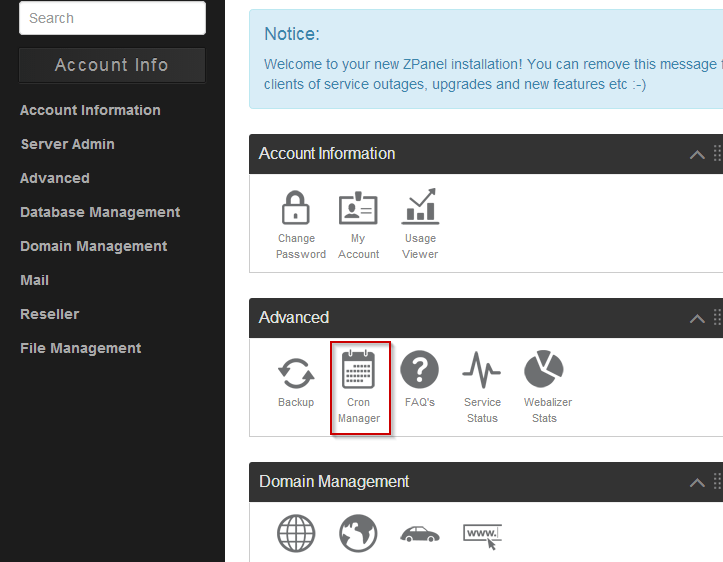The height and width of the screenshot is (562, 723).
Task: Launch the Cron Manager calendar icon
Action: click(x=358, y=372)
